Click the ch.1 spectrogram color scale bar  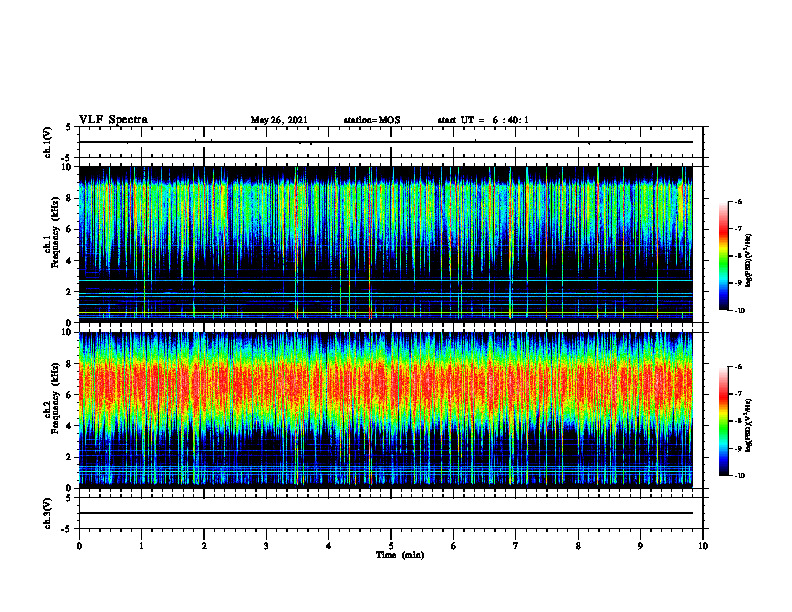click(x=723, y=256)
